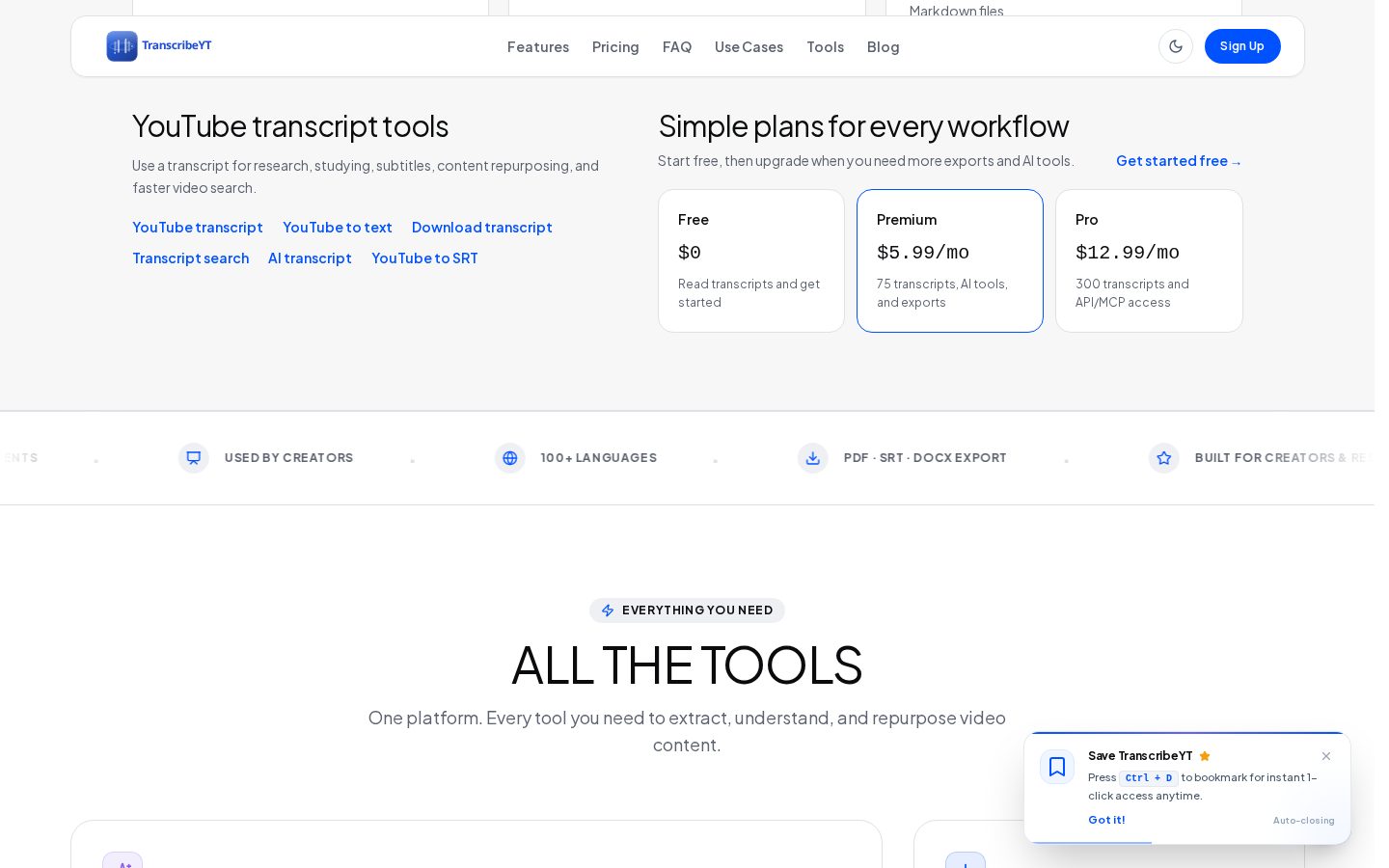Toggle dark mode moon icon
The width and height of the screenshot is (1389, 868).
[x=1176, y=46]
